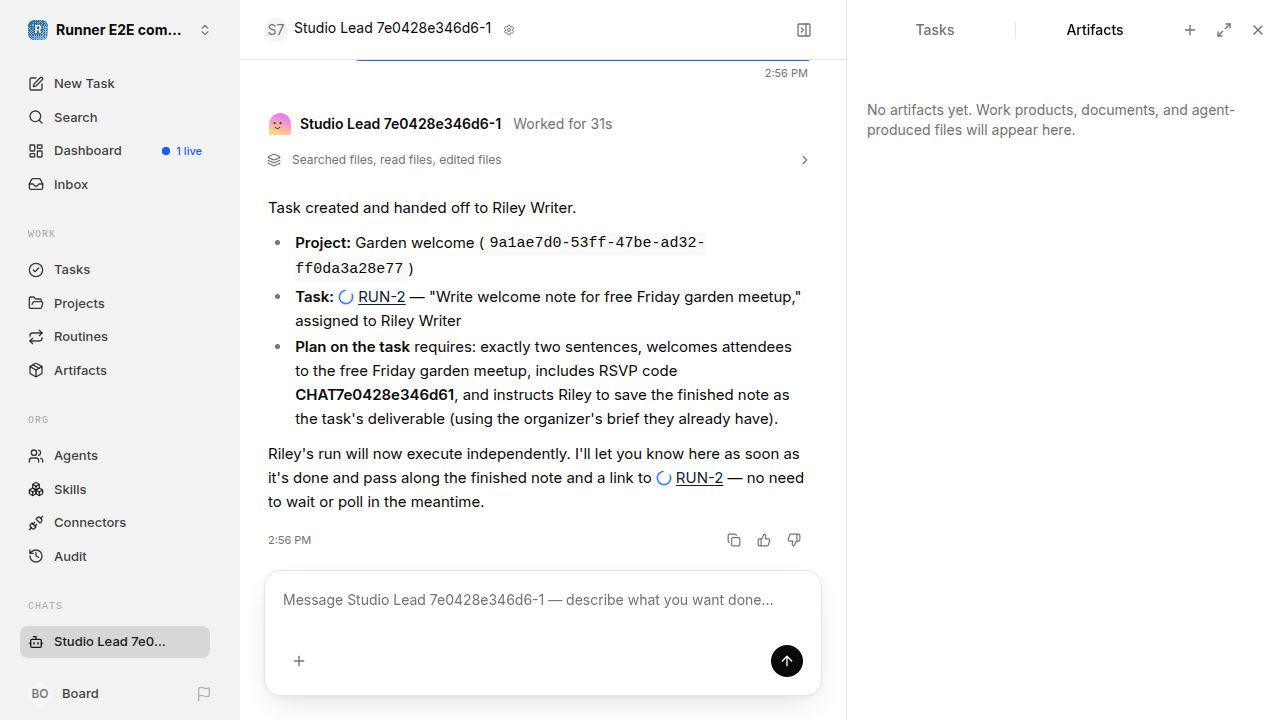The width and height of the screenshot is (1280, 720).
Task: Add attachment with the plus icon
Action: click(299, 661)
